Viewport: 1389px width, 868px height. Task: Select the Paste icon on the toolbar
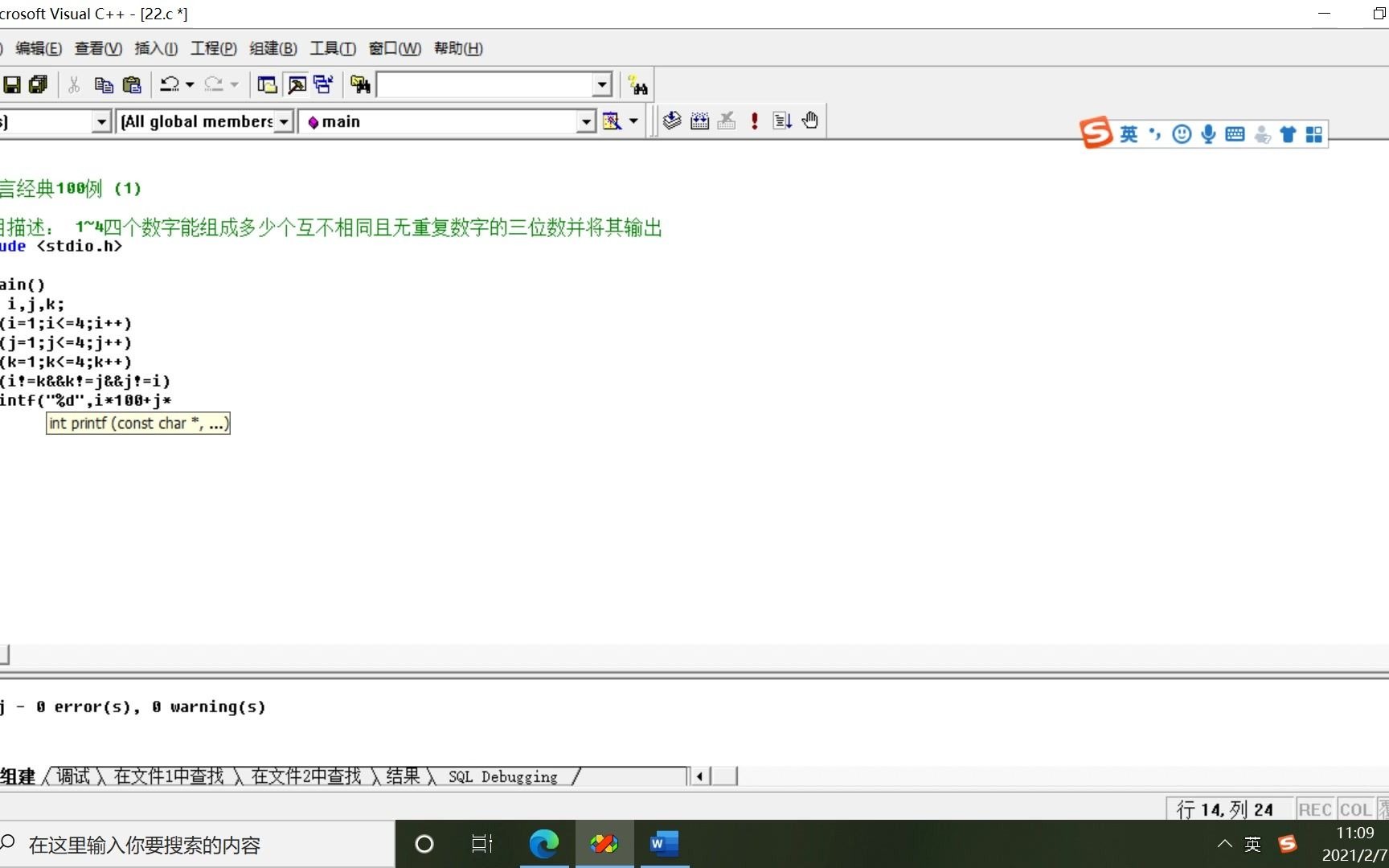click(132, 84)
